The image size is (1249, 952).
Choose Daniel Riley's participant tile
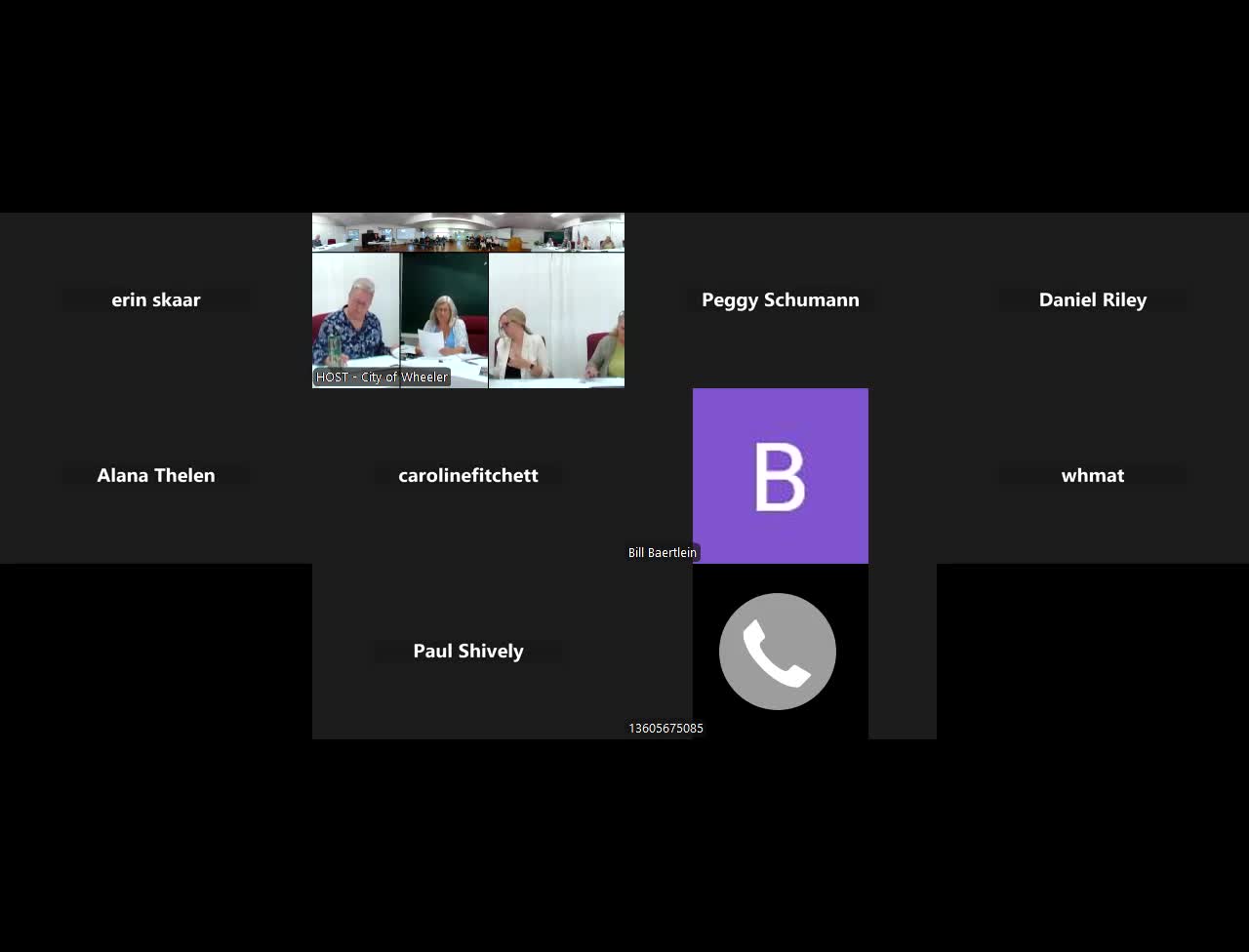[1093, 299]
